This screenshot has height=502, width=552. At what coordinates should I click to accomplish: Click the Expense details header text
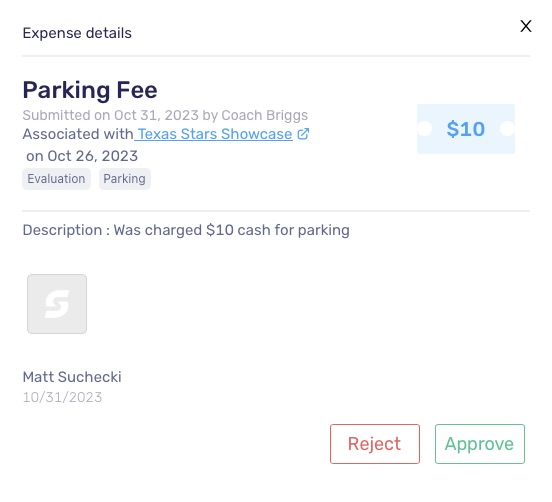(77, 33)
